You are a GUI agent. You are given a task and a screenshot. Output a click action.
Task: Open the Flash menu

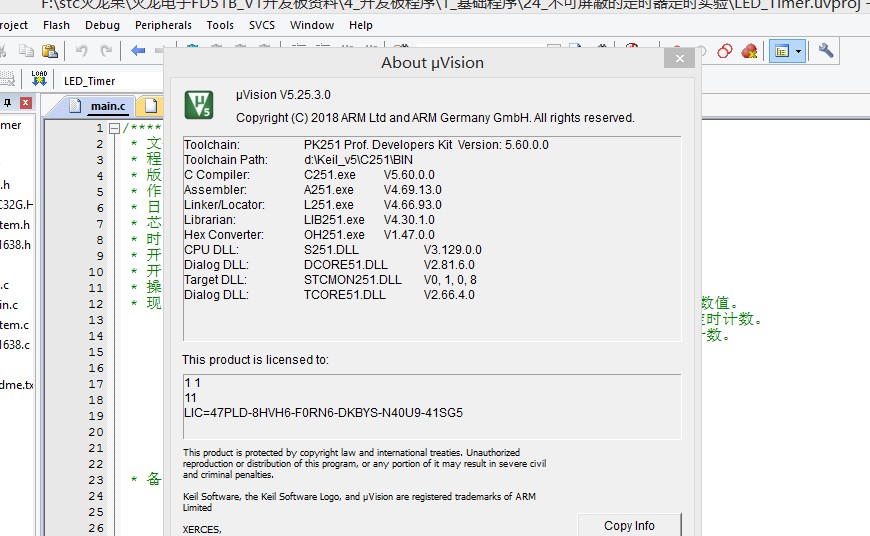point(56,25)
